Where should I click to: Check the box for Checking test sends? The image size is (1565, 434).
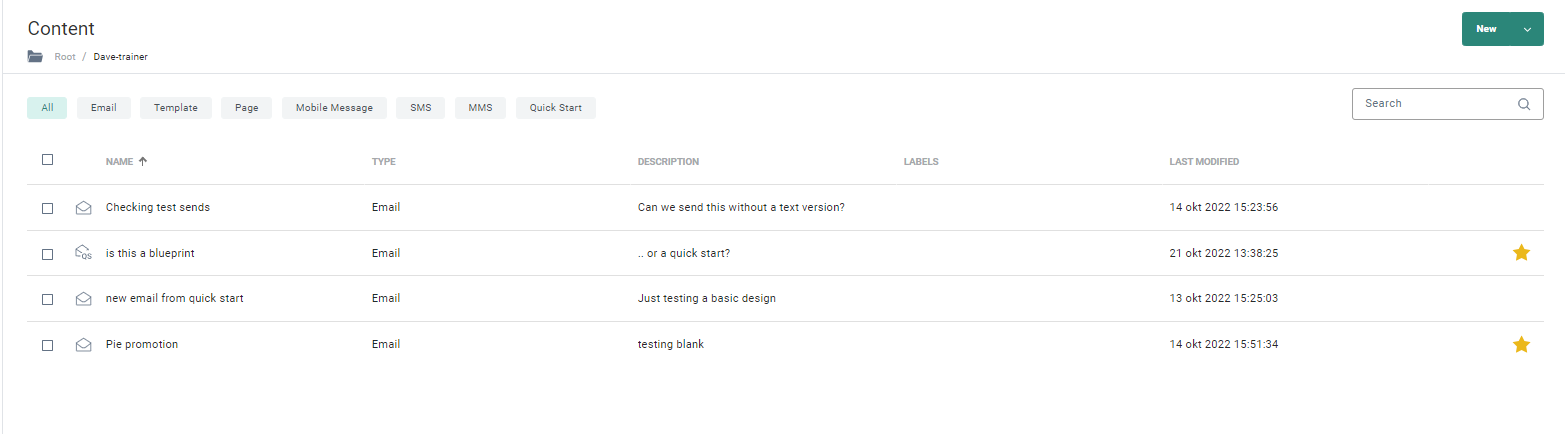pos(47,208)
